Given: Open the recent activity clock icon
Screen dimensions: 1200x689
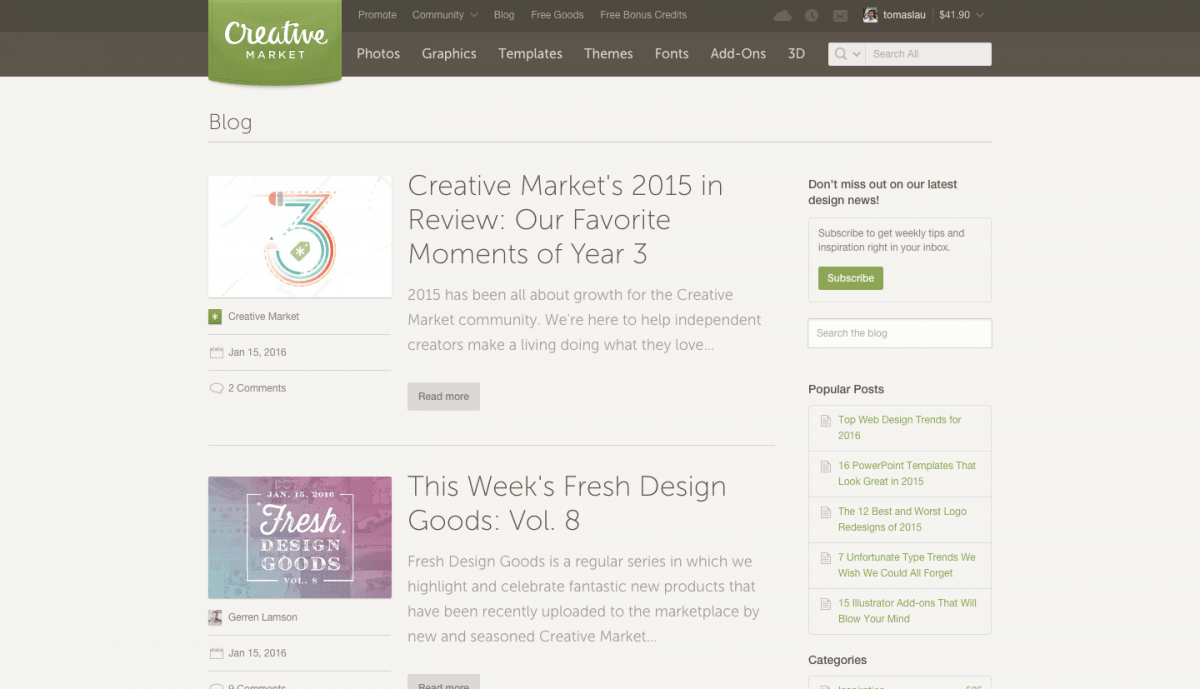Looking at the screenshot, I should (811, 14).
